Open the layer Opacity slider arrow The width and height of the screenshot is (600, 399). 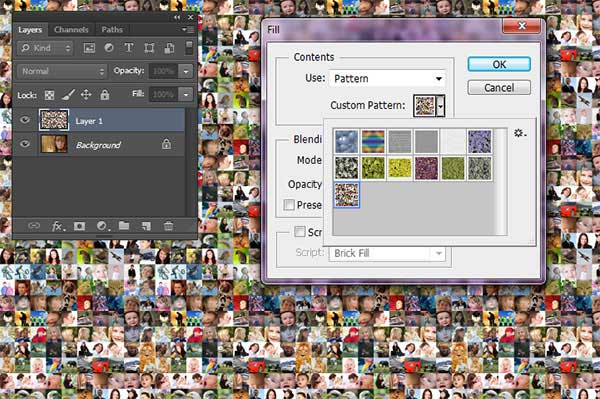[x=186, y=72]
